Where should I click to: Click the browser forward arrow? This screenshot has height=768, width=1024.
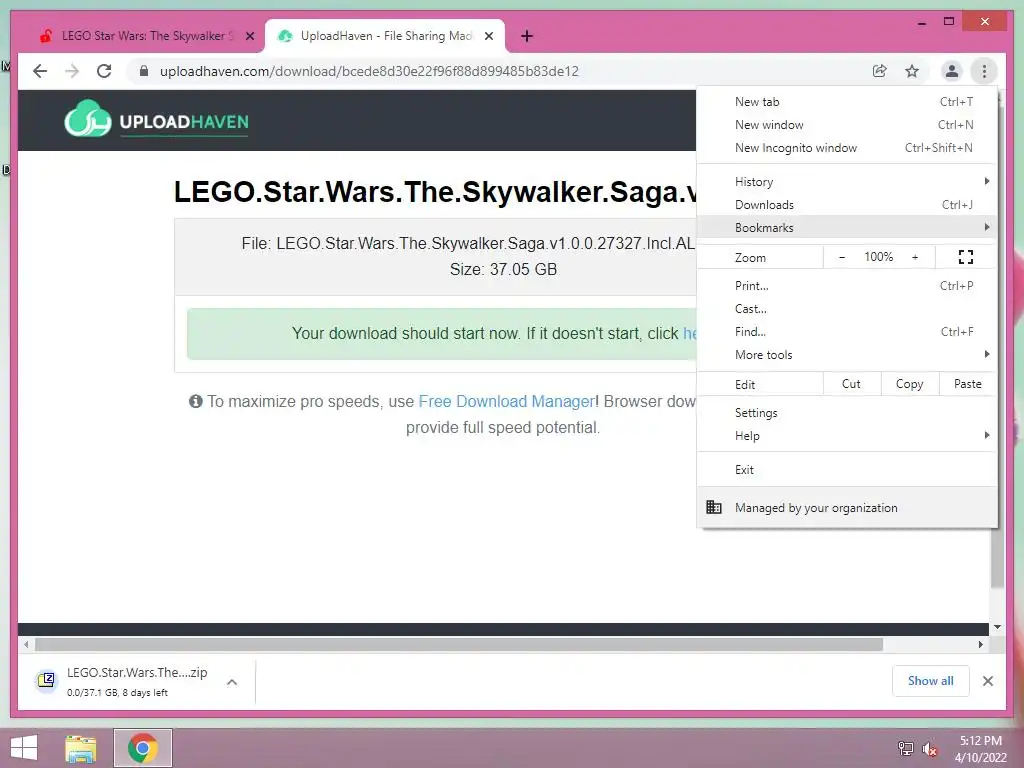72,71
